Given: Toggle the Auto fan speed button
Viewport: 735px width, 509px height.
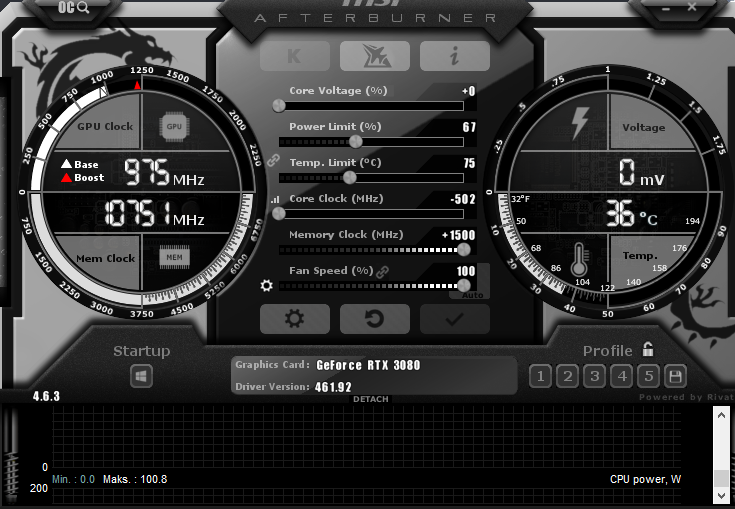Looking at the screenshot, I should point(472,295).
